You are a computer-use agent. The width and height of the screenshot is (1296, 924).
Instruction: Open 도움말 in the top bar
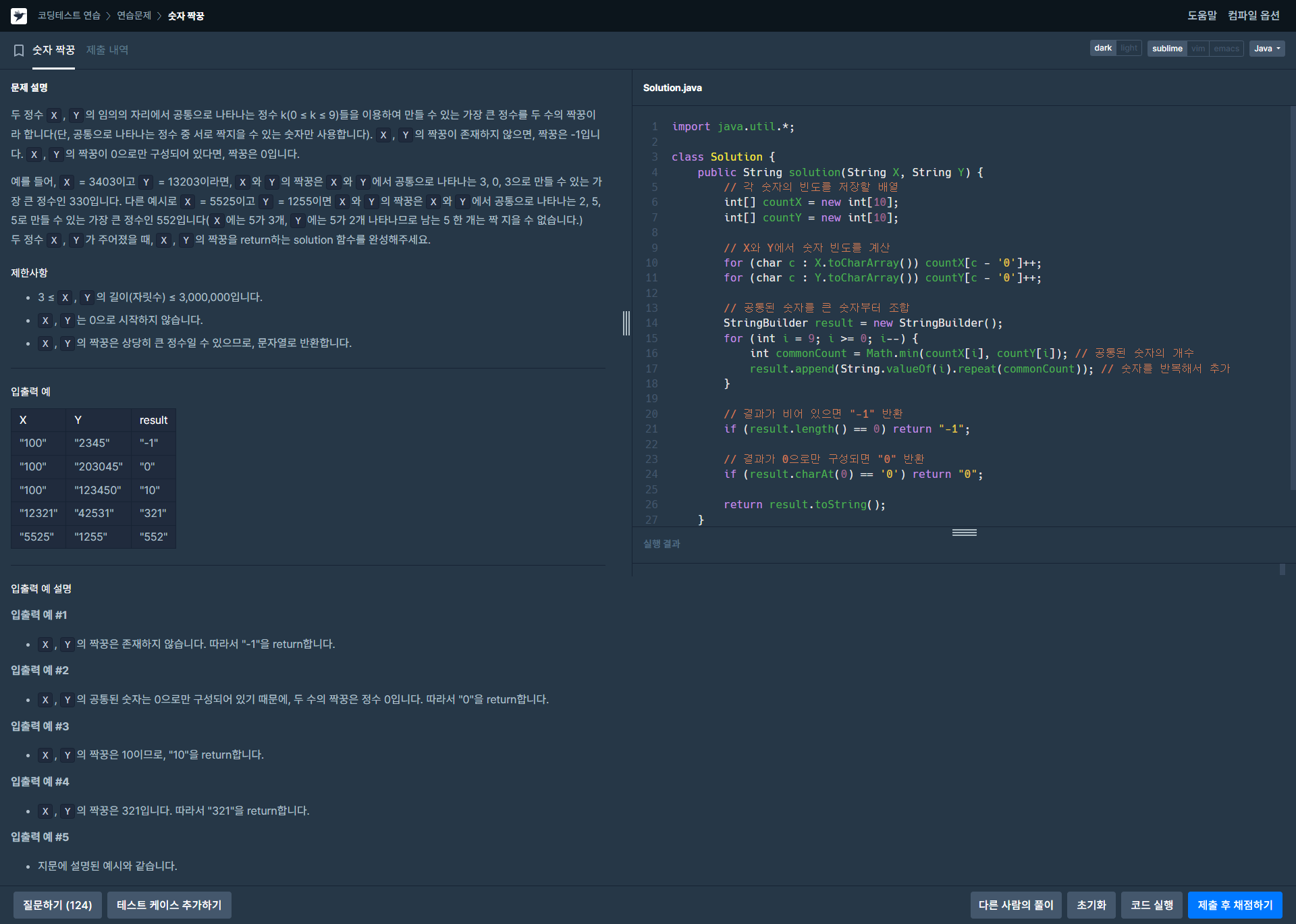tap(1201, 16)
